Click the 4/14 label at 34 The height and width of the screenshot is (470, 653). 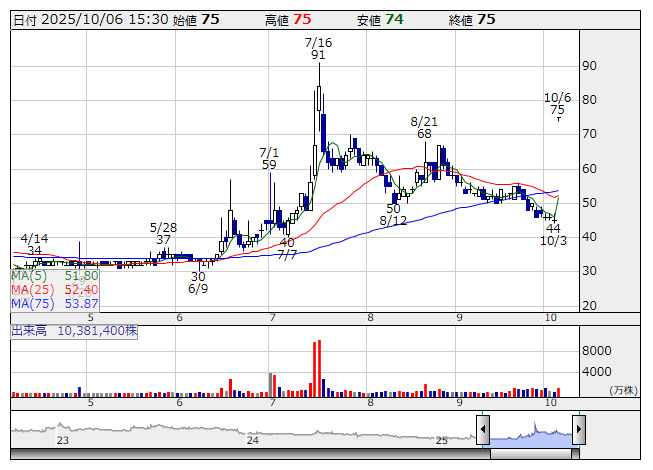click(x=34, y=245)
